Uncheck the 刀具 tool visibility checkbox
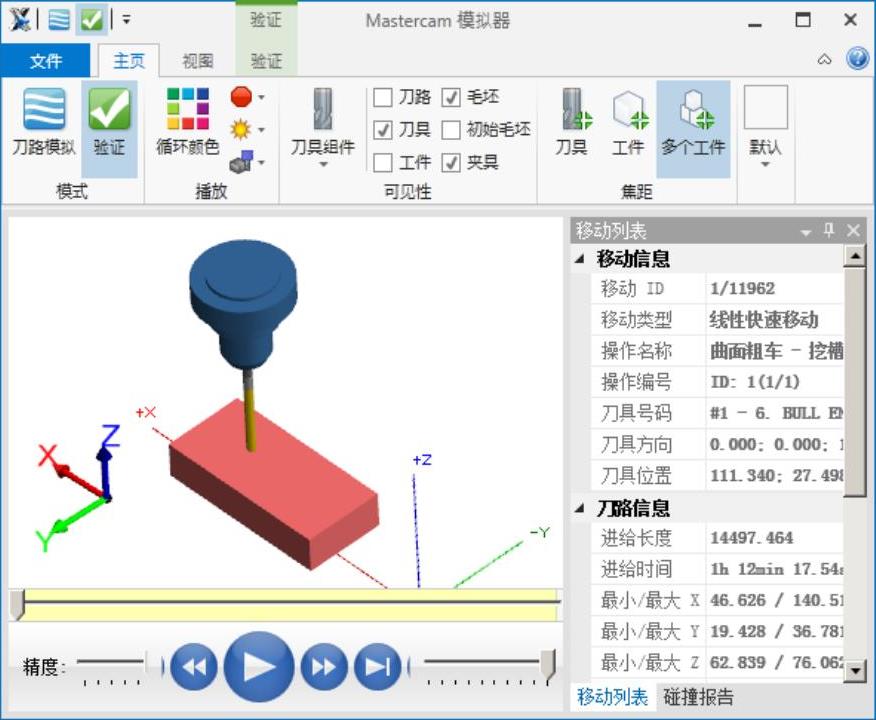The image size is (876, 720). tap(383, 130)
